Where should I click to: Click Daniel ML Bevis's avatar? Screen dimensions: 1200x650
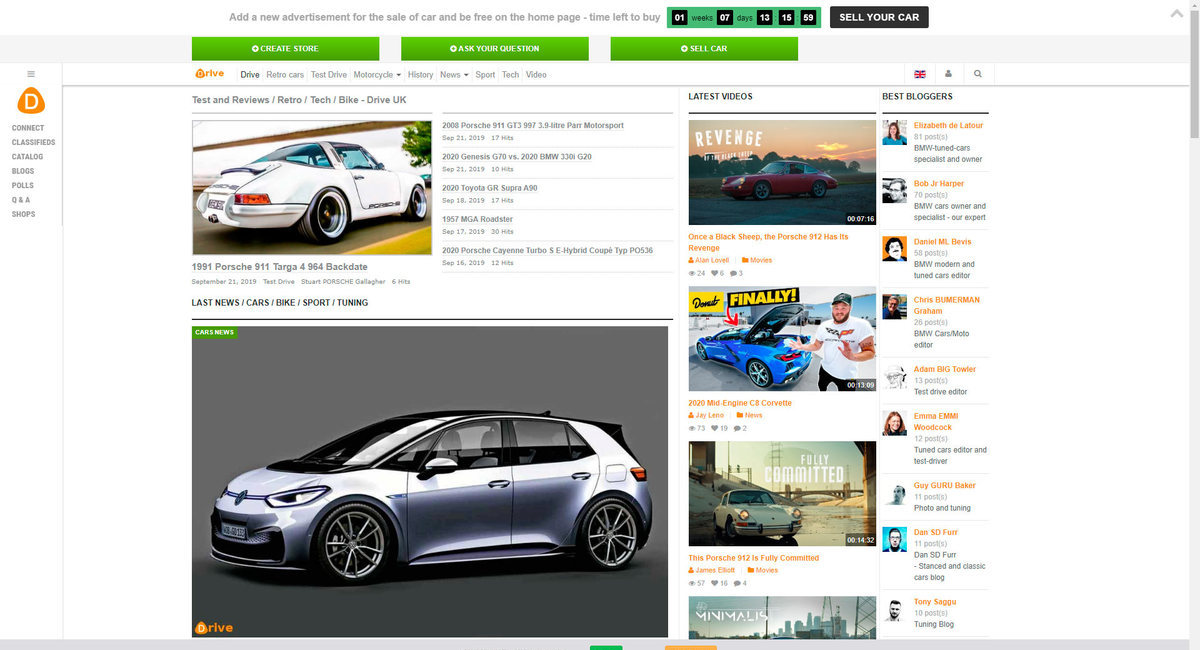[894, 249]
